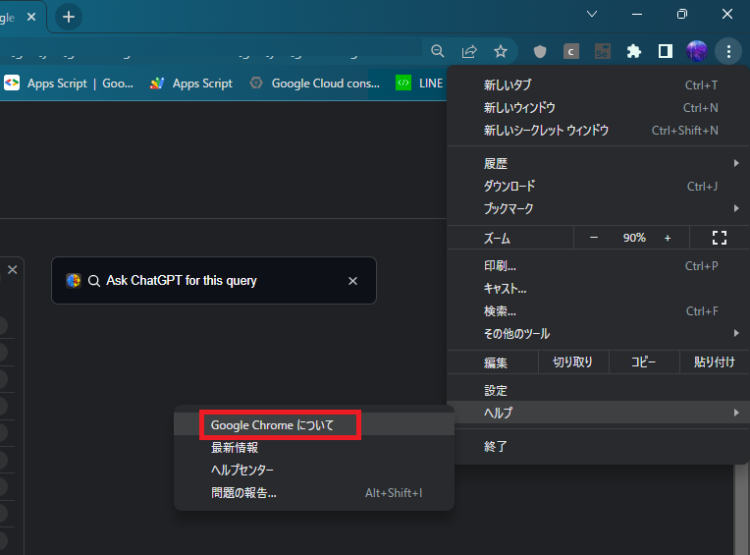Select 検索... menu item
750x555 pixels.
(x=598, y=311)
